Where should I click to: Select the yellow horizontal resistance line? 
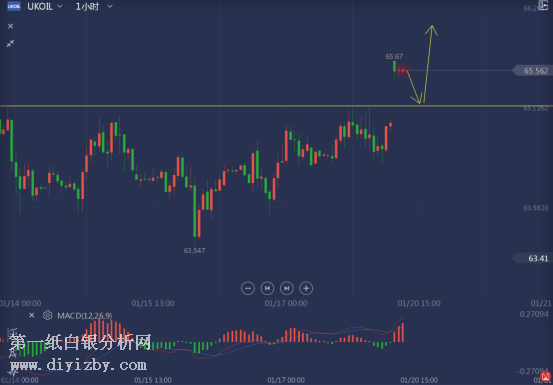point(276,105)
